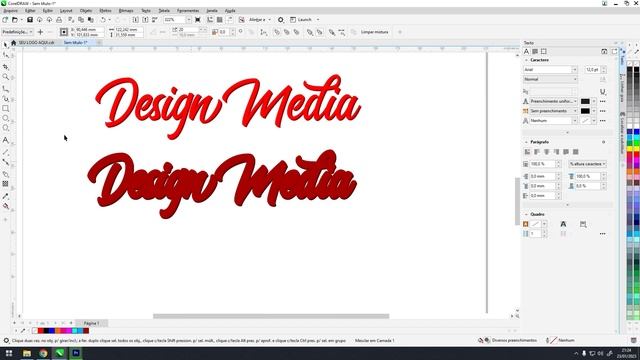640x360 pixels.
Task: Collapse the Parágrafo section
Action: pyautogui.click(x=526, y=142)
